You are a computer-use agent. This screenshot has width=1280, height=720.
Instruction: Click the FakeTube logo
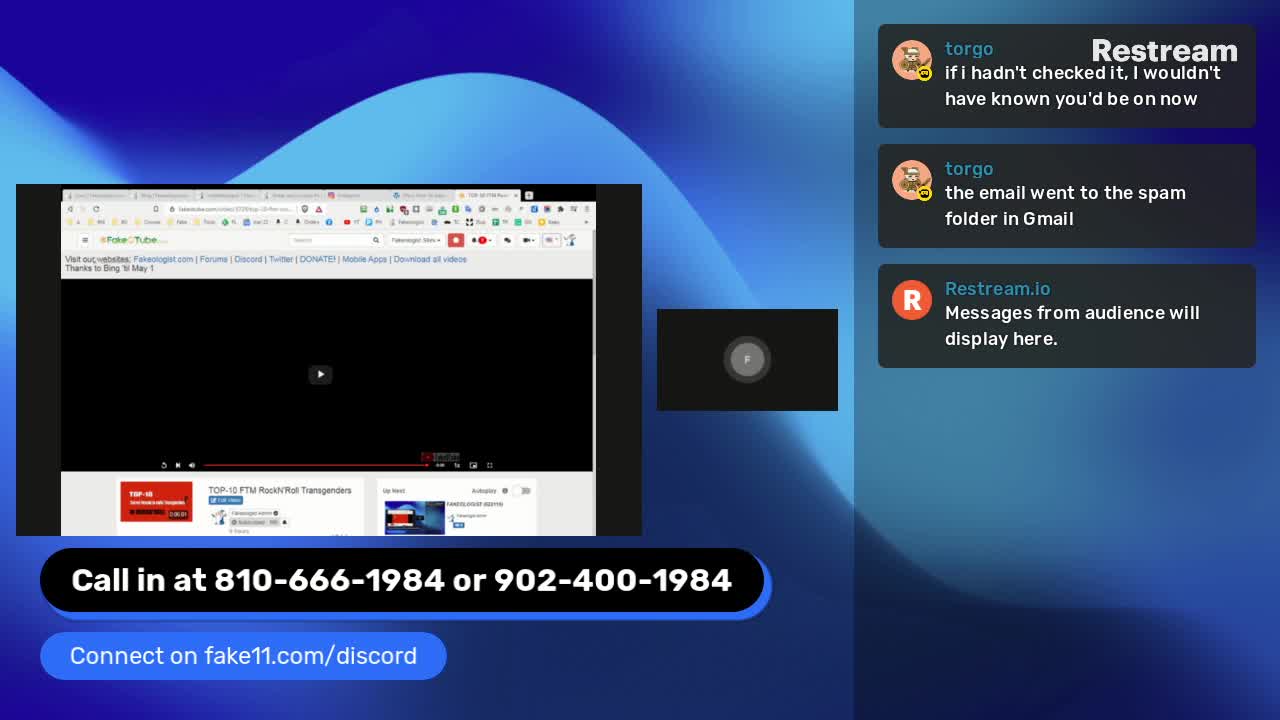click(133, 240)
